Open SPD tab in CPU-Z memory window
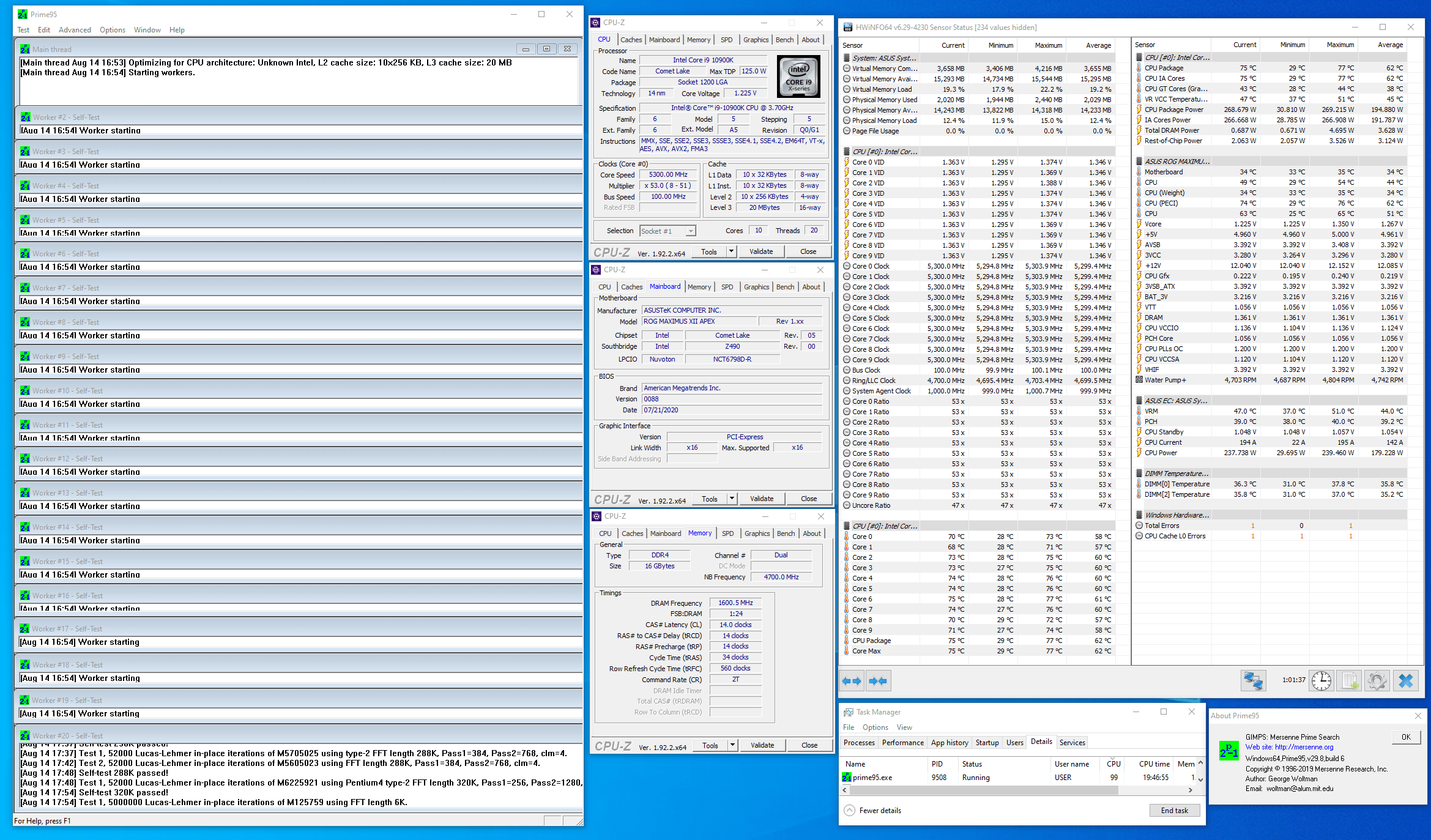Screen dimensions: 1431x840 coord(727,533)
